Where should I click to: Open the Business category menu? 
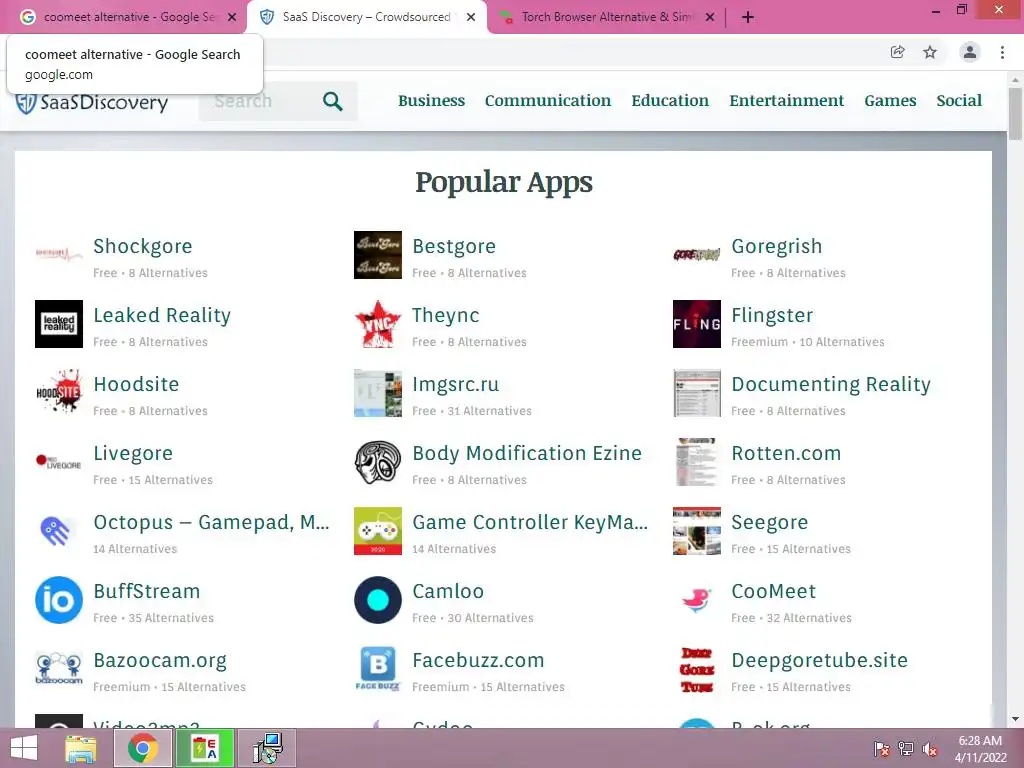(432, 101)
